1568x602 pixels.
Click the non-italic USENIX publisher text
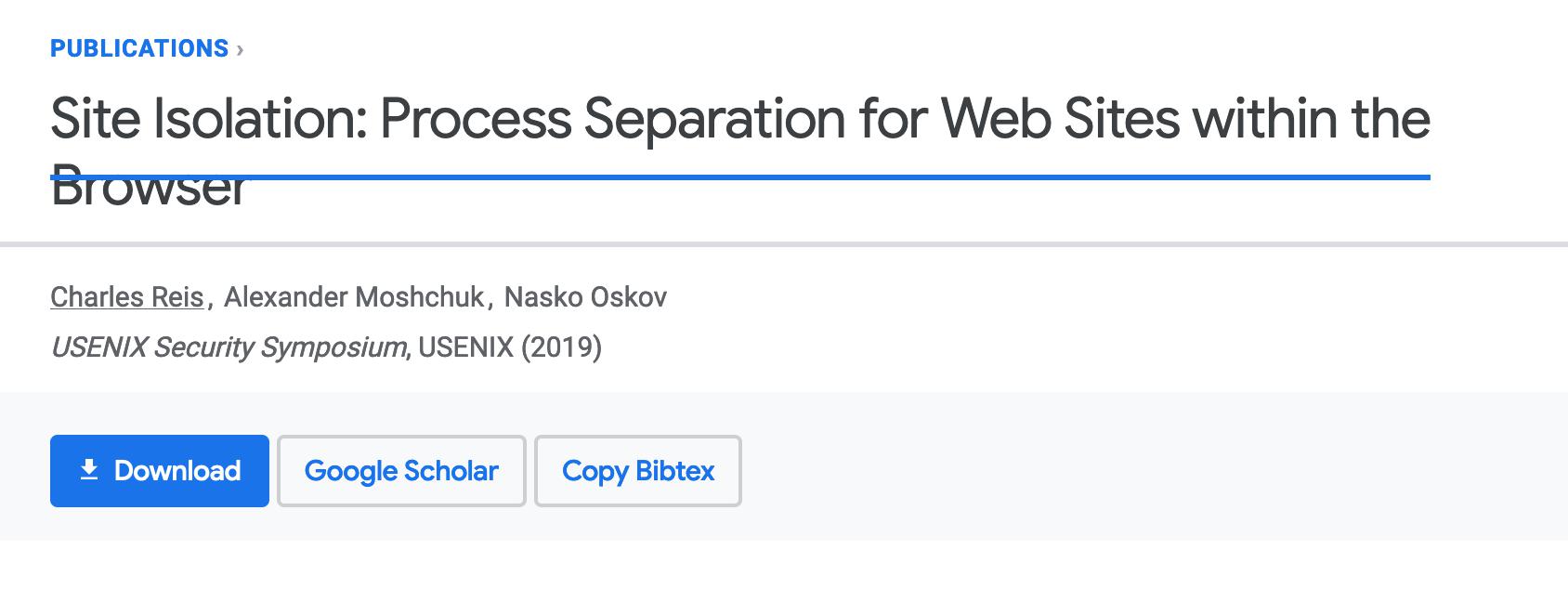pos(465,347)
